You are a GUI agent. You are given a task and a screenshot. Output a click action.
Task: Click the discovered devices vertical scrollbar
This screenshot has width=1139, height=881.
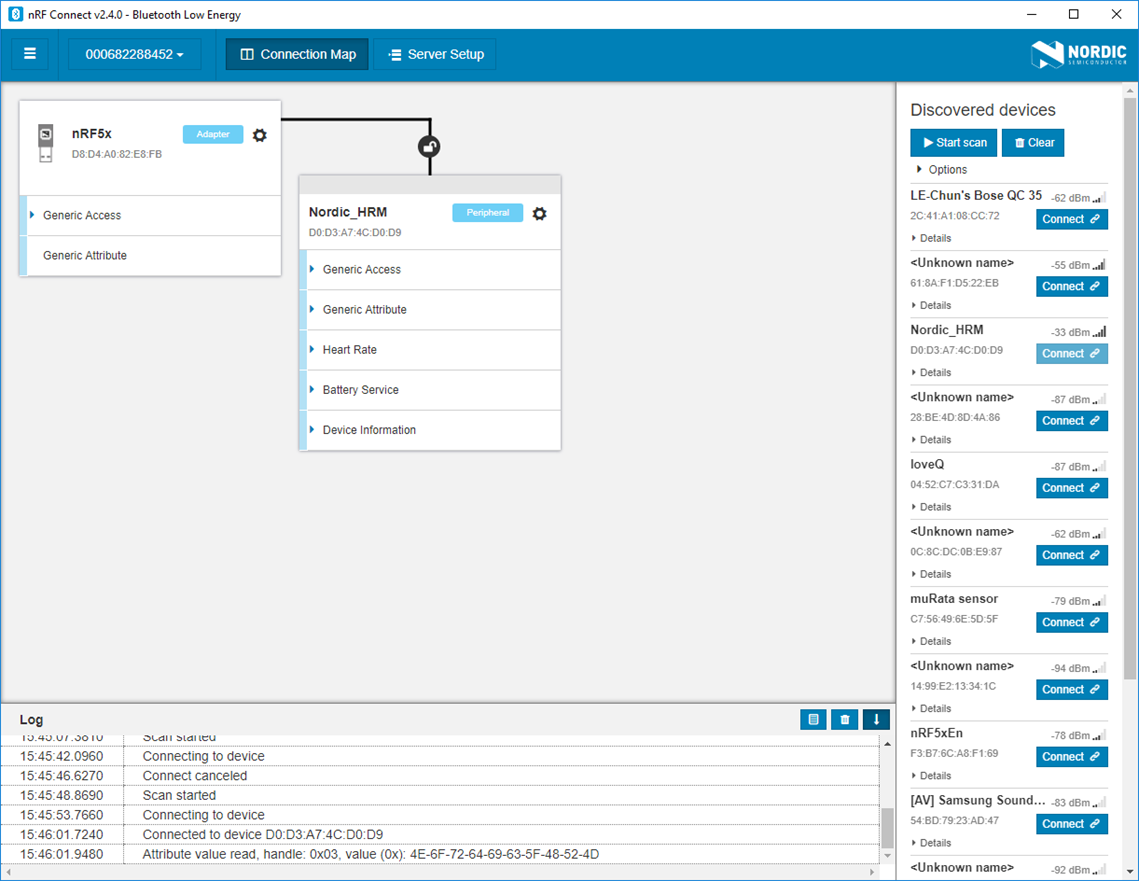1130,389
